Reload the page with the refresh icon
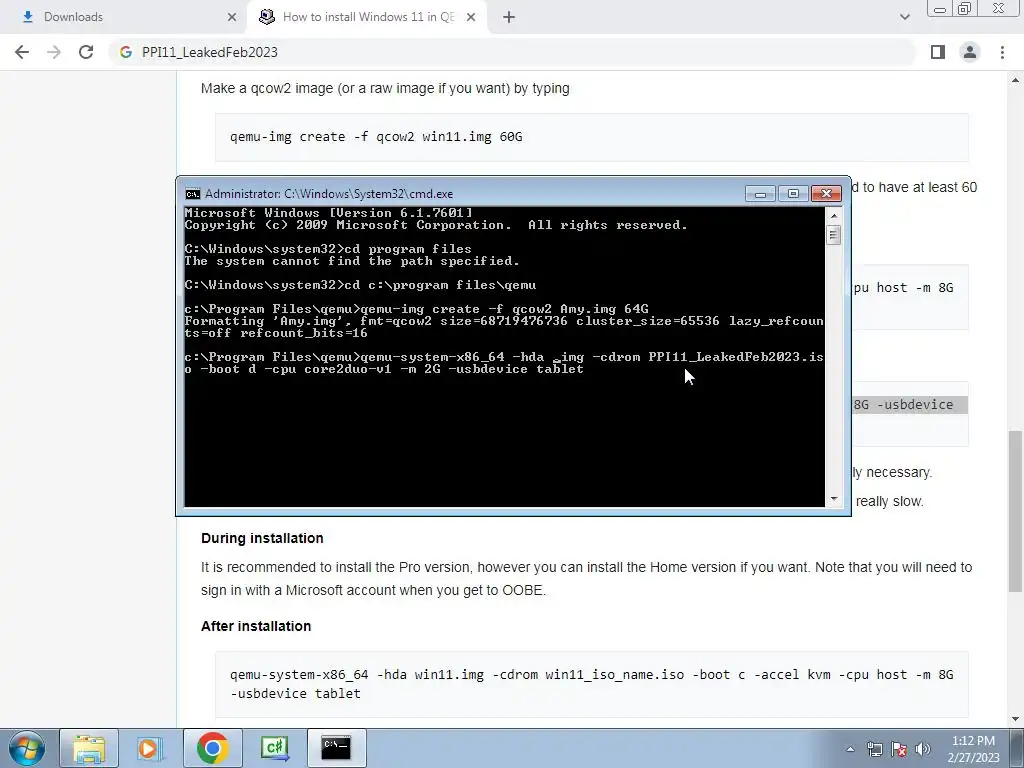The width and height of the screenshot is (1024, 768). 86,52
